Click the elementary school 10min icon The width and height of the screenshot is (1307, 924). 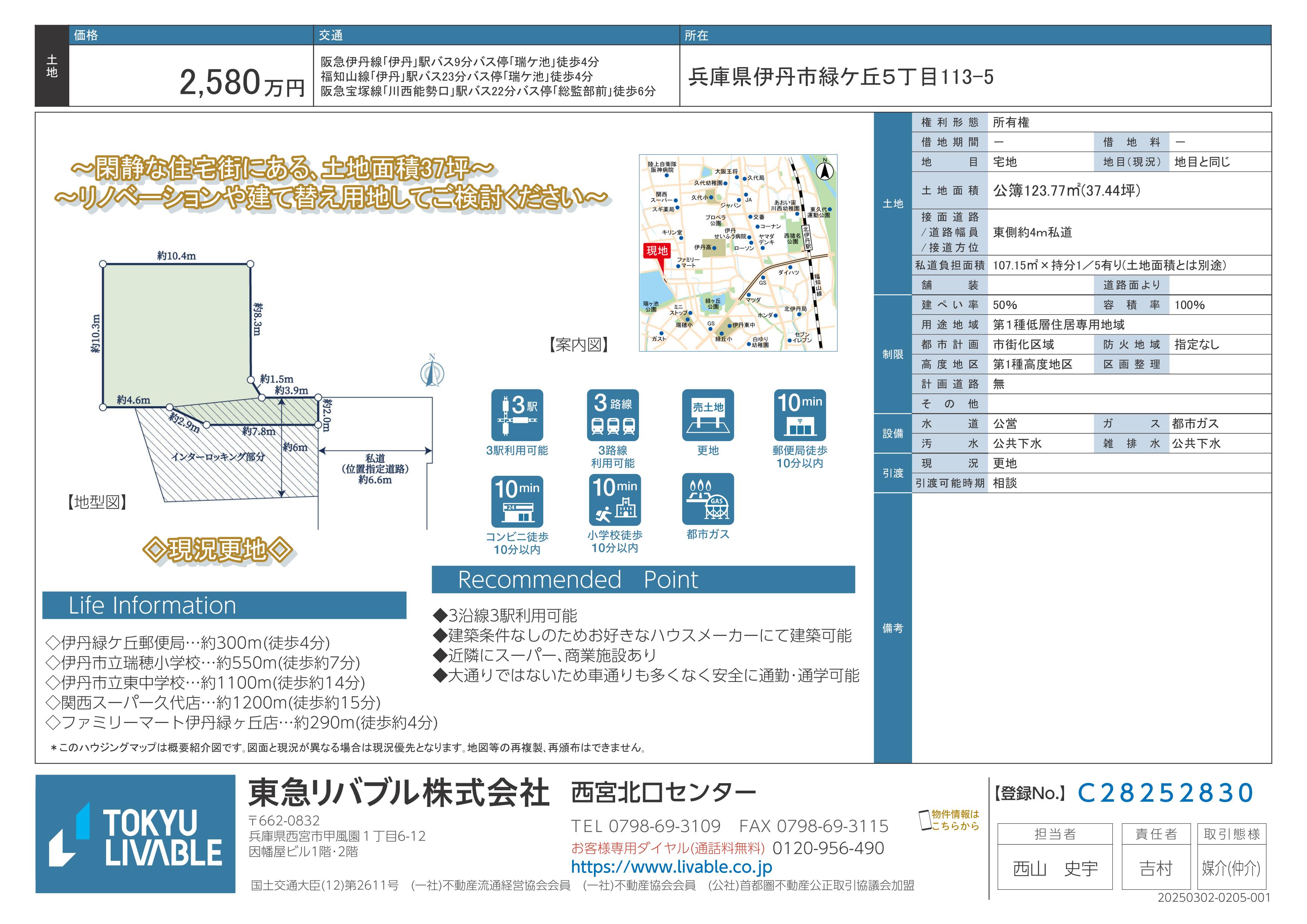coord(614,500)
